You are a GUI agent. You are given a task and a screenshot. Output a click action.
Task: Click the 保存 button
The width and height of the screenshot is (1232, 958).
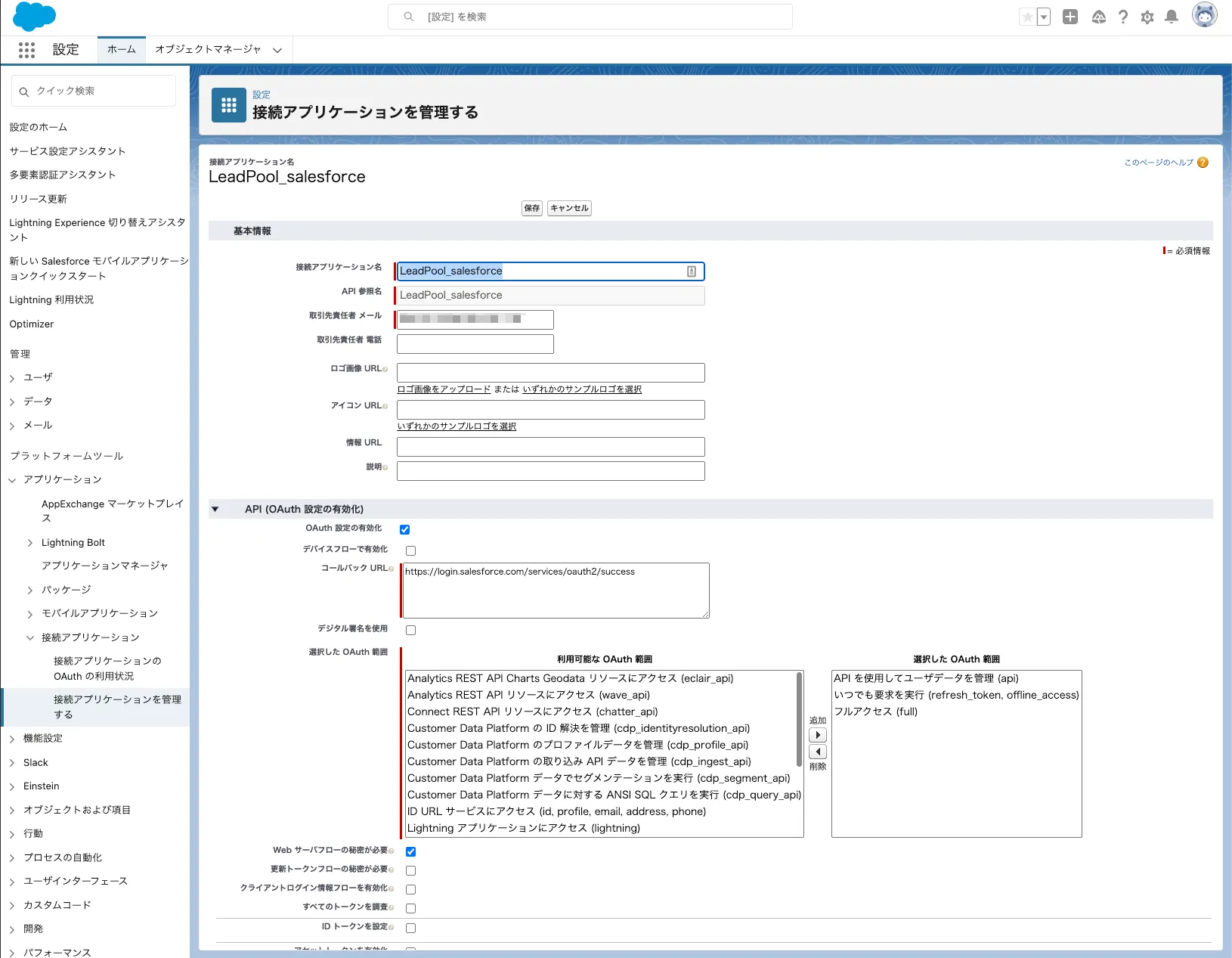tap(532, 208)
